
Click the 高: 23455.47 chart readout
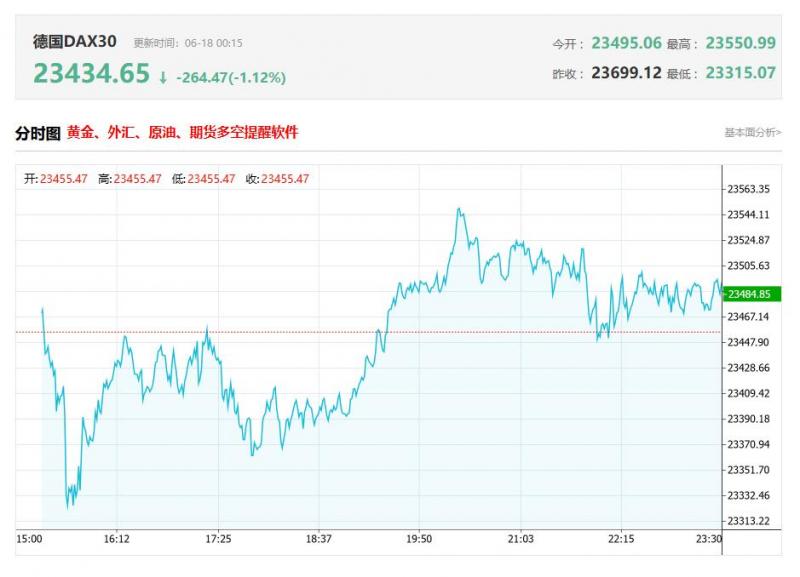point(130,179)
